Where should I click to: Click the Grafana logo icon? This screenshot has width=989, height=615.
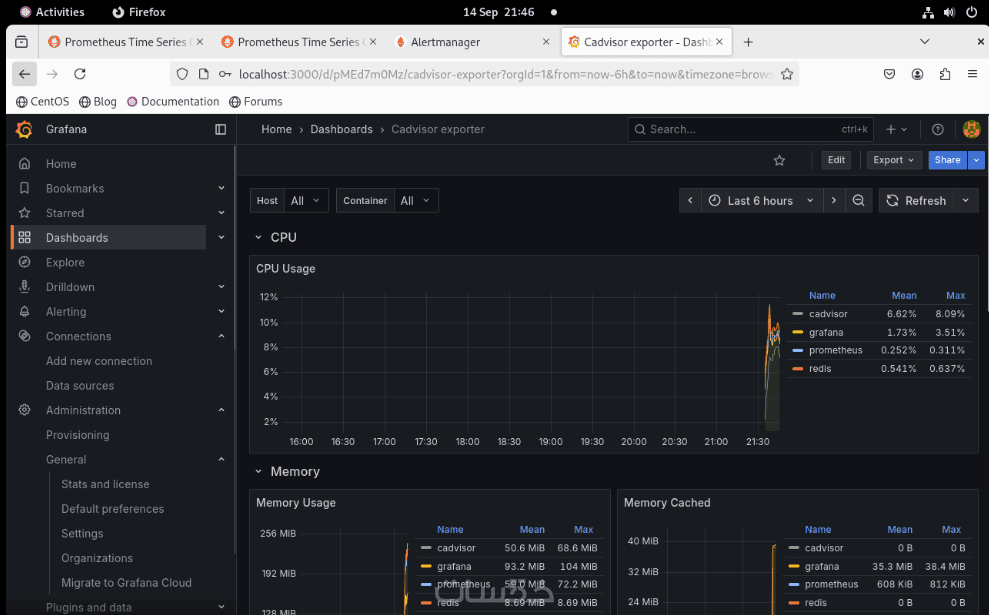(x=24, y=129)
